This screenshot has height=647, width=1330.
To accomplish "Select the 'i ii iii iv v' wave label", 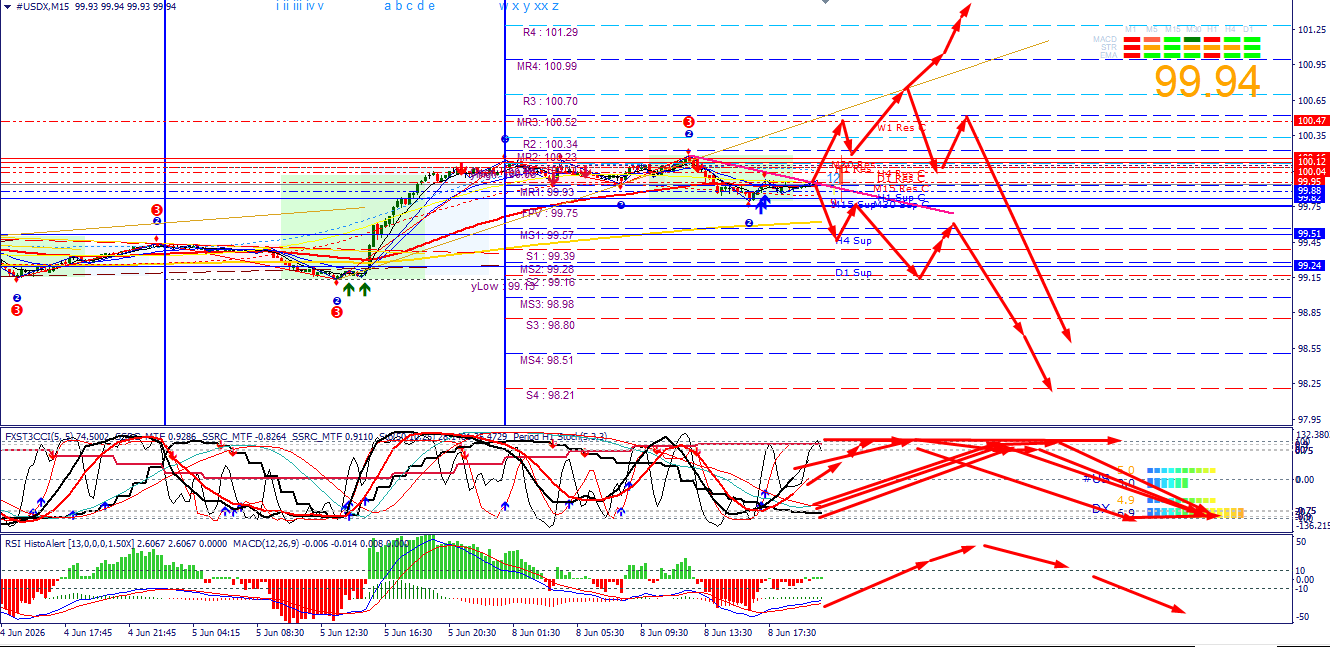I will (300, 6).
